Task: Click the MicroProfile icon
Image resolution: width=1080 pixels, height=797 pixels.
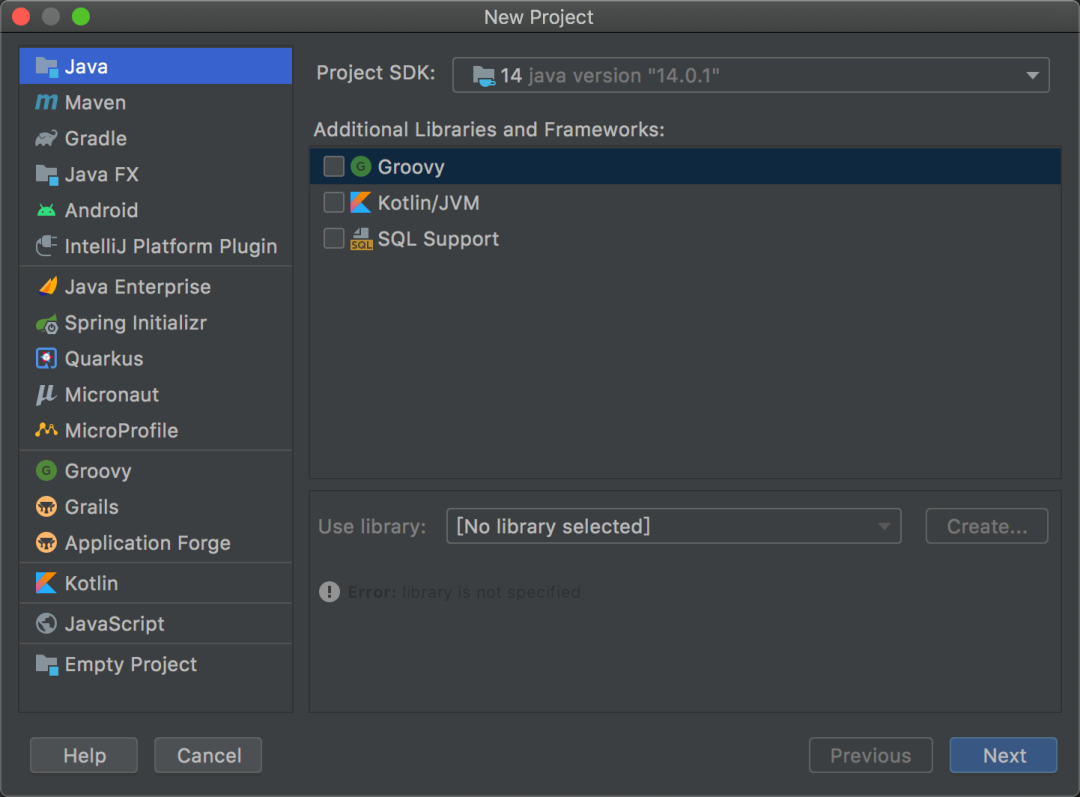Action: click(46, 431)
